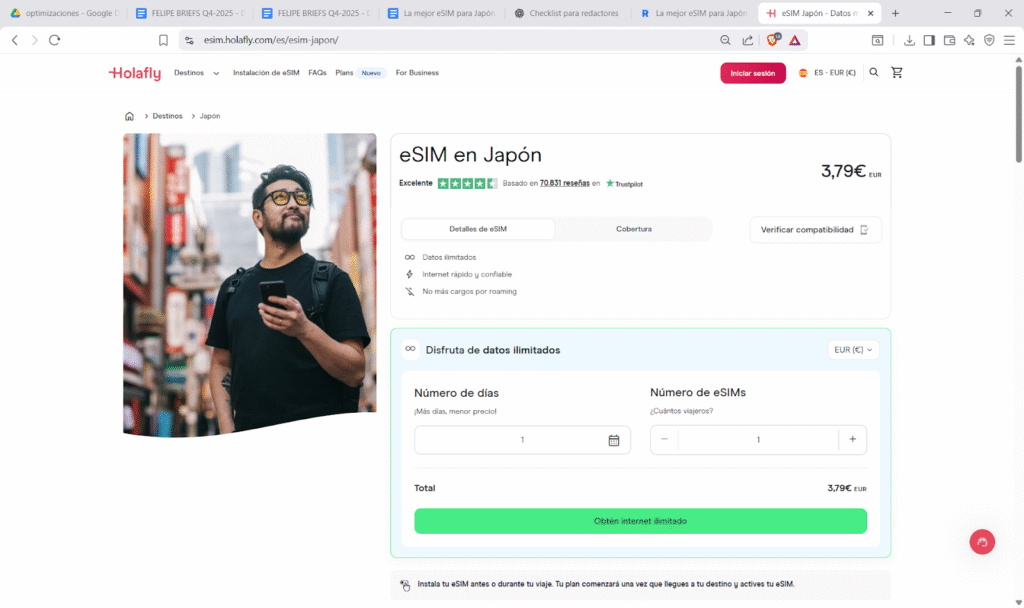
Task: Toggle the browser sidebar panel
Action: (x=929, y=40)
